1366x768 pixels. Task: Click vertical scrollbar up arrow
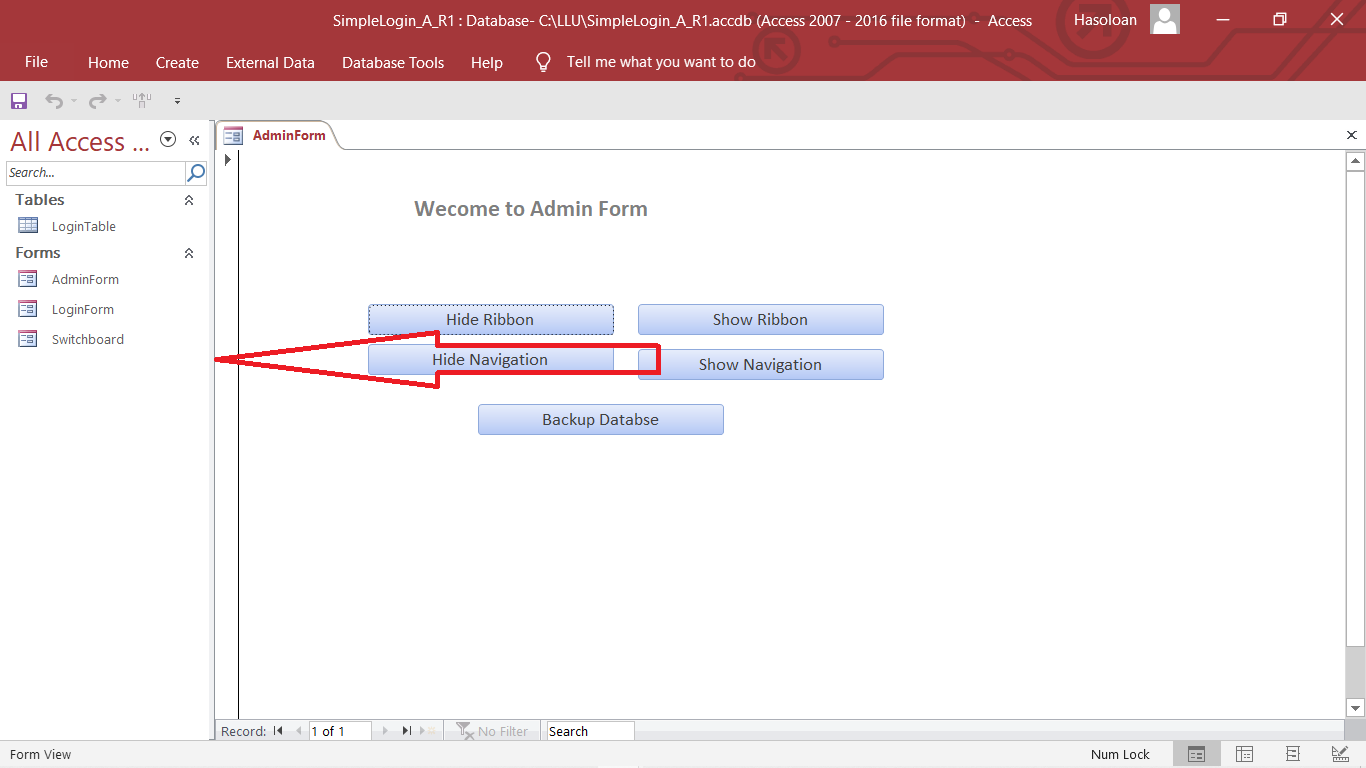click(x=1356, y=161)
